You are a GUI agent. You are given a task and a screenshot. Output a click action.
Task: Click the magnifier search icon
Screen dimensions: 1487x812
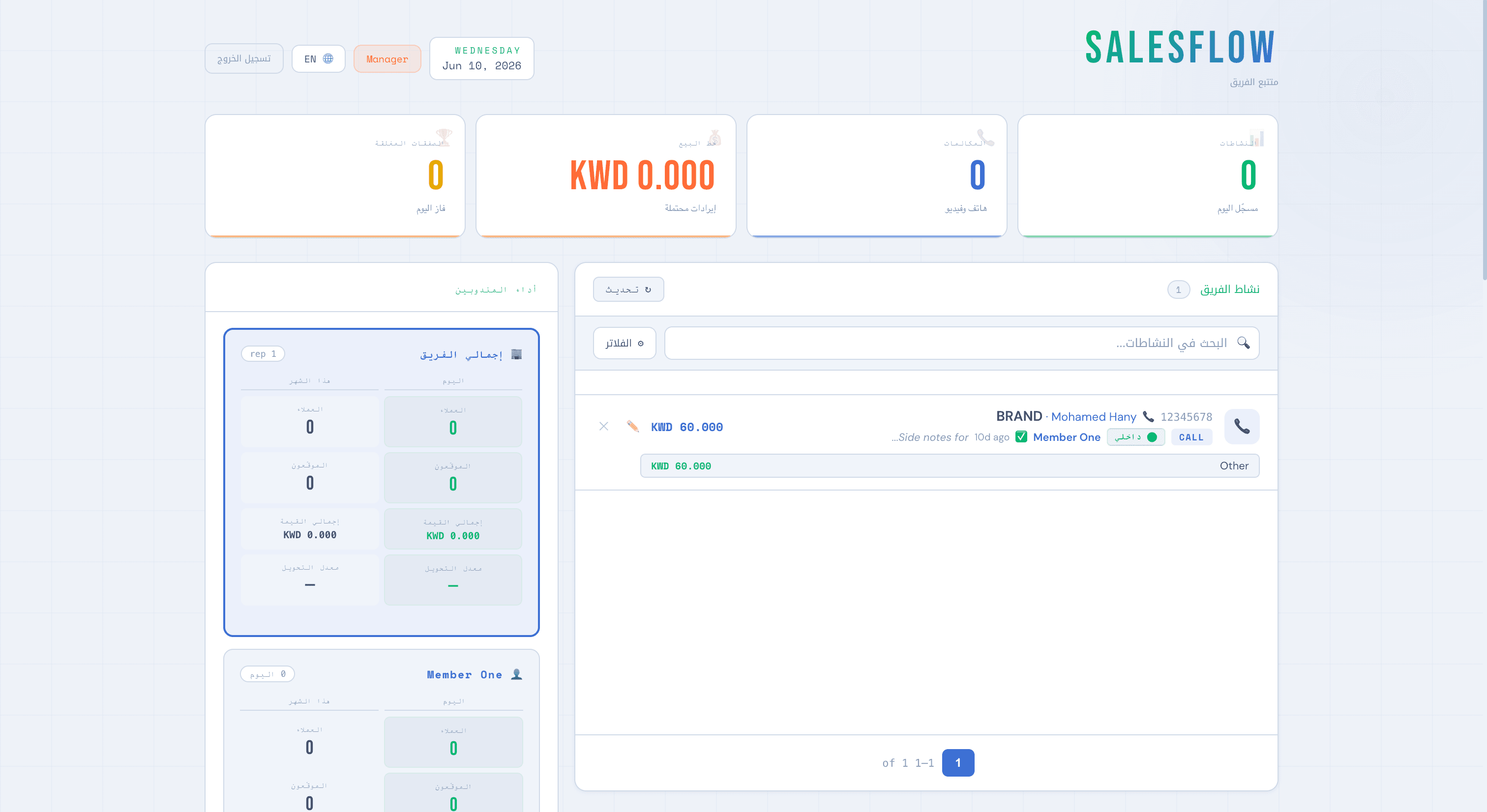coord(1244,343)
